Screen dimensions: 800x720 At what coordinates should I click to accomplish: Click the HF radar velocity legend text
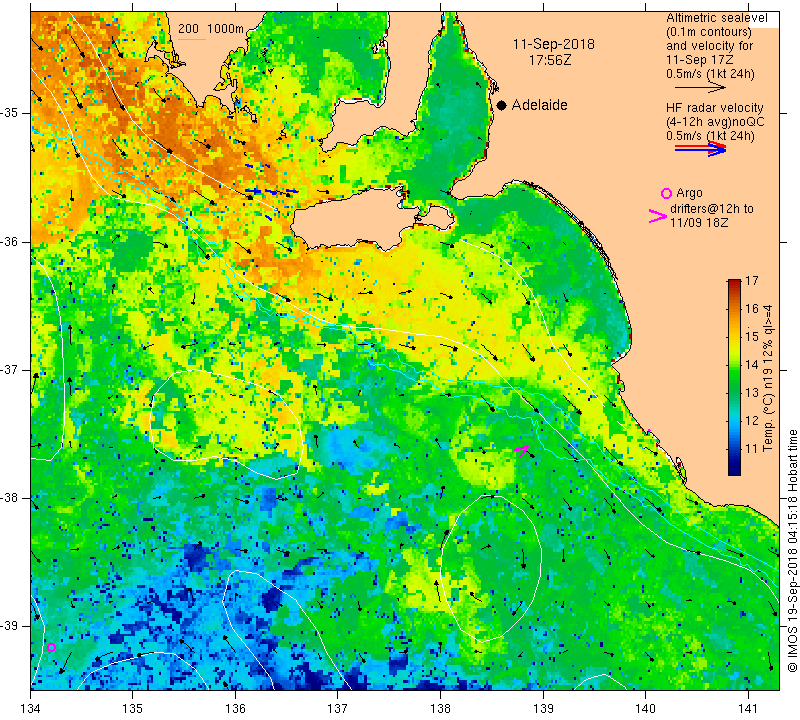tap(714, 108)
